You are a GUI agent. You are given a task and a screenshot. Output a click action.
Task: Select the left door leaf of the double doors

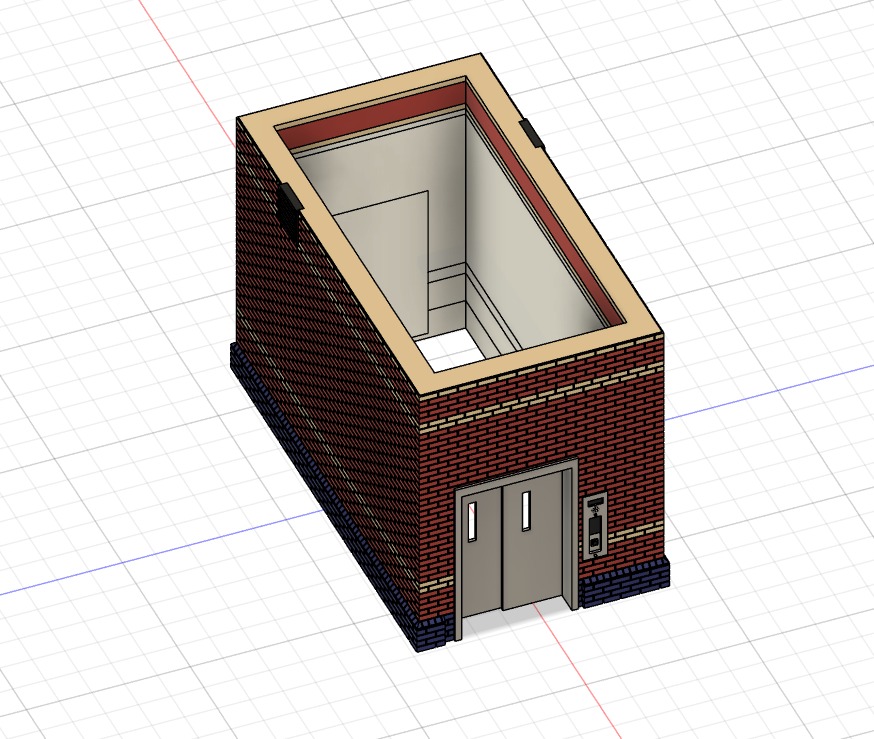pyautogui.click(x=482, y=552)
